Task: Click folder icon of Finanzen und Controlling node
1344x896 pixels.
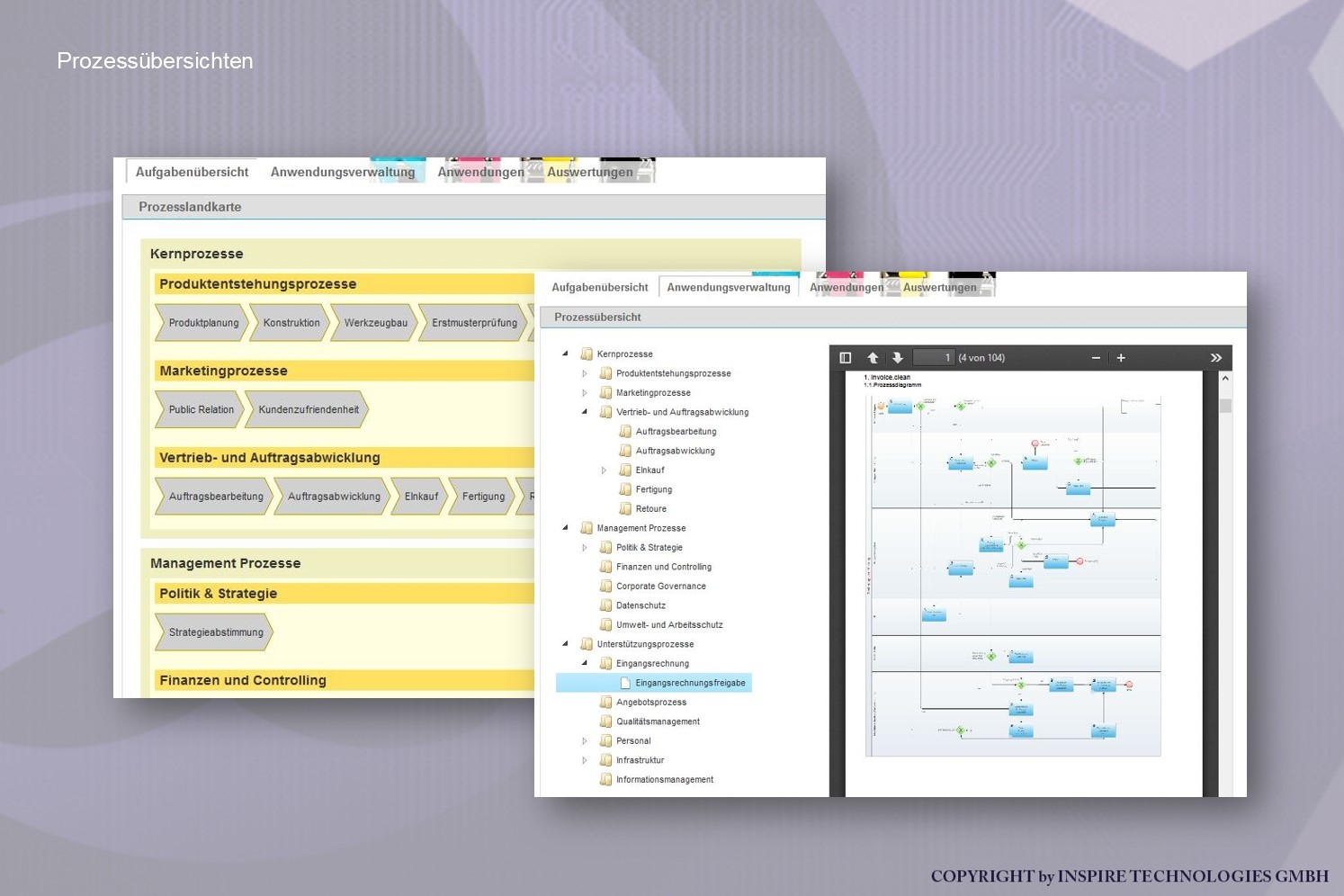Action: [x=606, y=567]
